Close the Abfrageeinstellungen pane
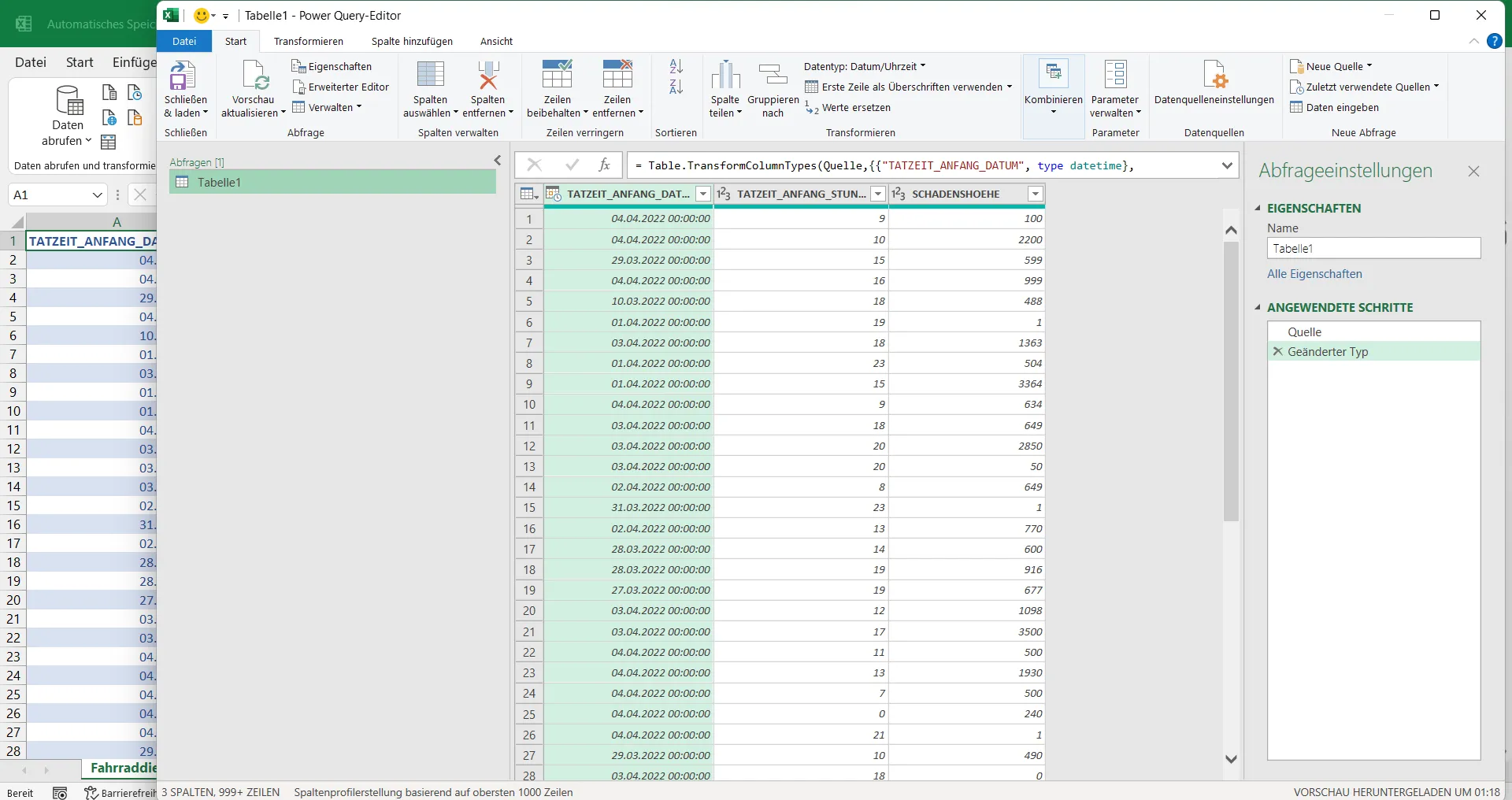 point(1473,172)
